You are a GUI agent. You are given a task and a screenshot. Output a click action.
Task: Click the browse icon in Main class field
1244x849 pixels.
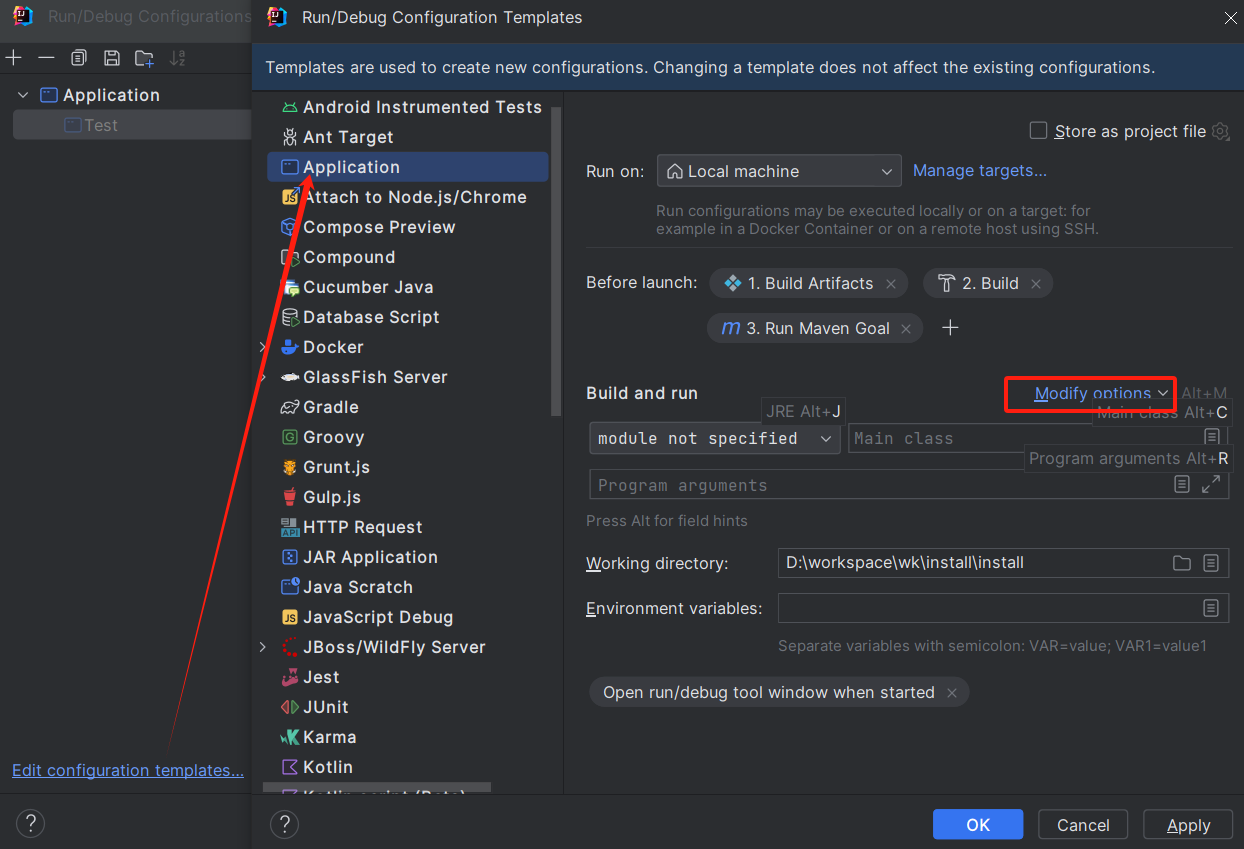click(1211, 437)
